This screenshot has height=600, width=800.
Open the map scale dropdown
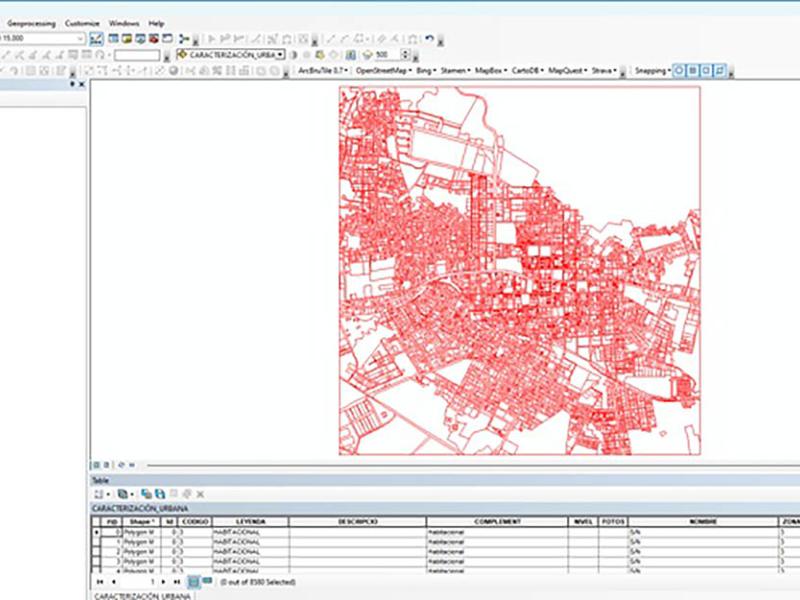click(80, 39)
